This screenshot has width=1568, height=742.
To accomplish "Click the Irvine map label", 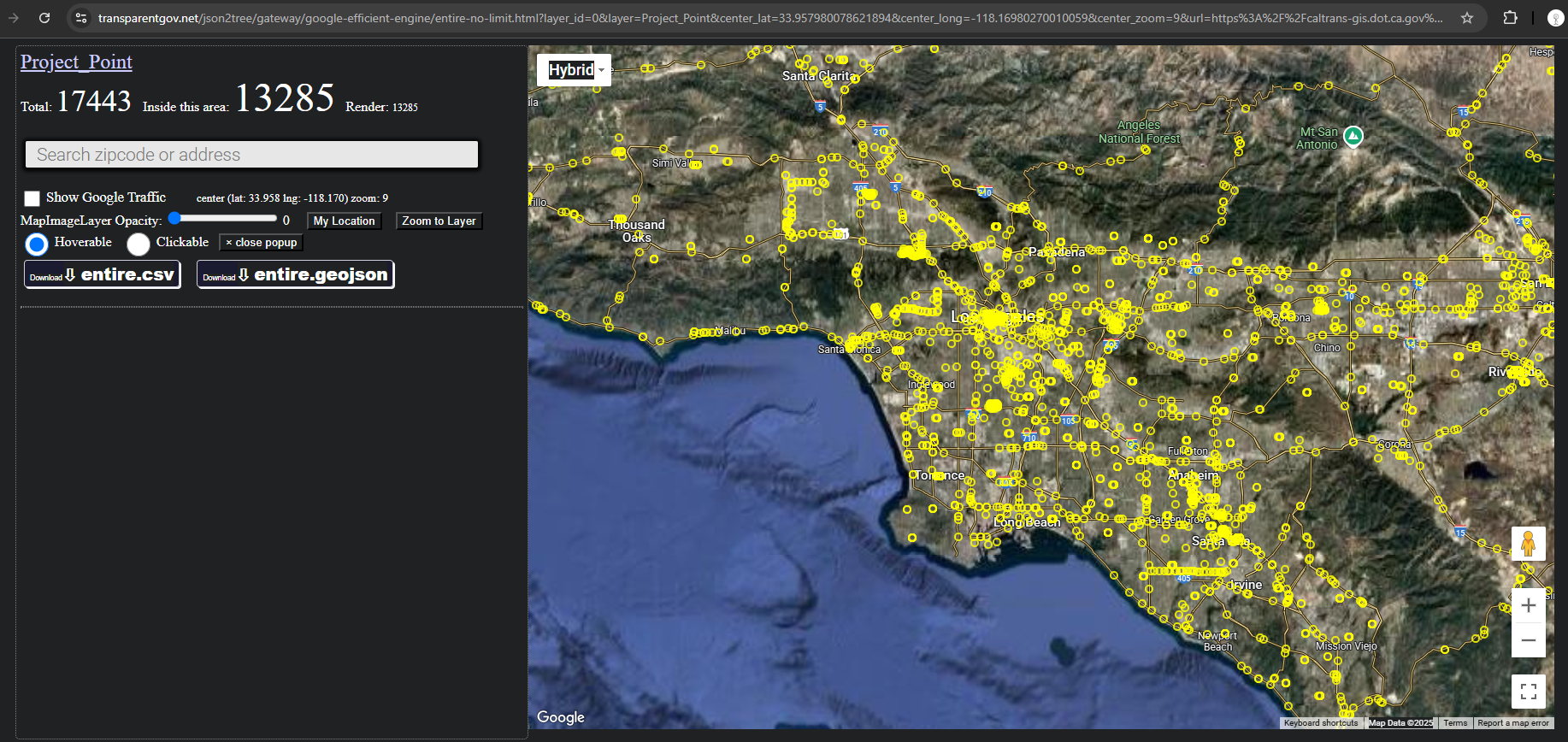I will click(x=1245, y=585).
